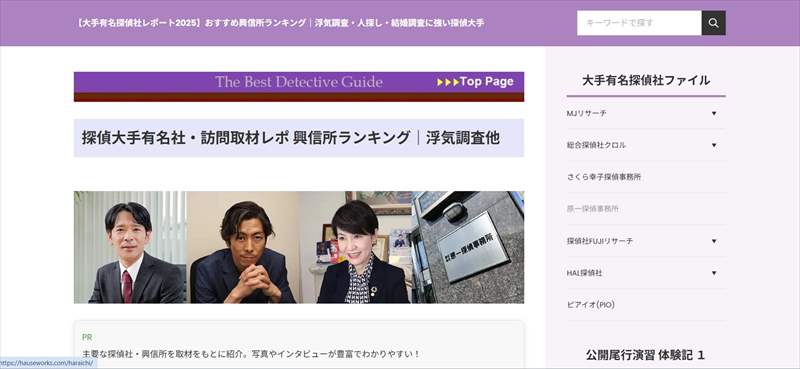Click the man with clasped hands photo
Screen dimensions: 800x369
tap(243, 248)
